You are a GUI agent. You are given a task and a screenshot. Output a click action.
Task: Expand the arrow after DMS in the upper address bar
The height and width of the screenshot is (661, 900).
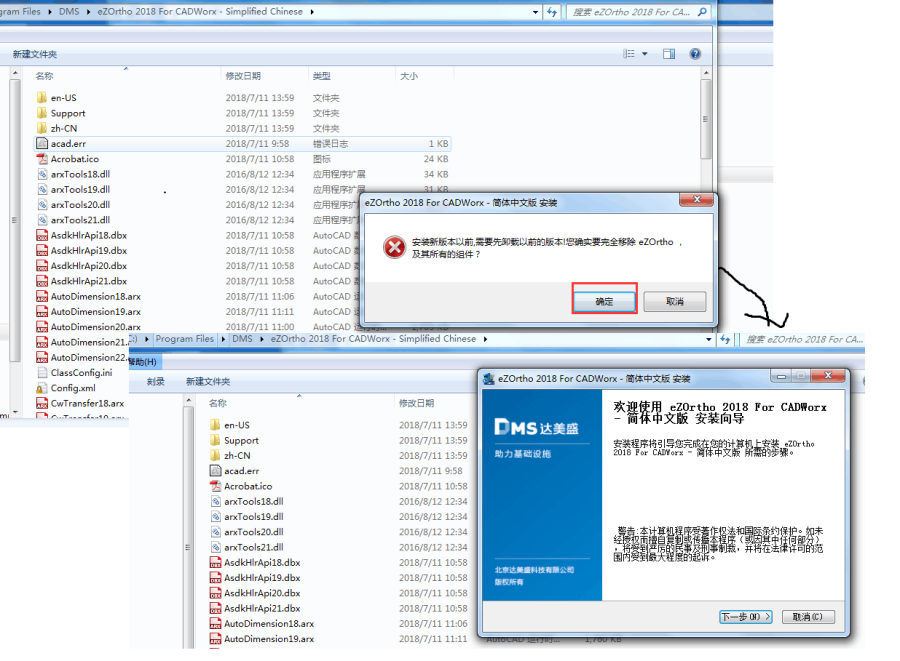[88, 11]
